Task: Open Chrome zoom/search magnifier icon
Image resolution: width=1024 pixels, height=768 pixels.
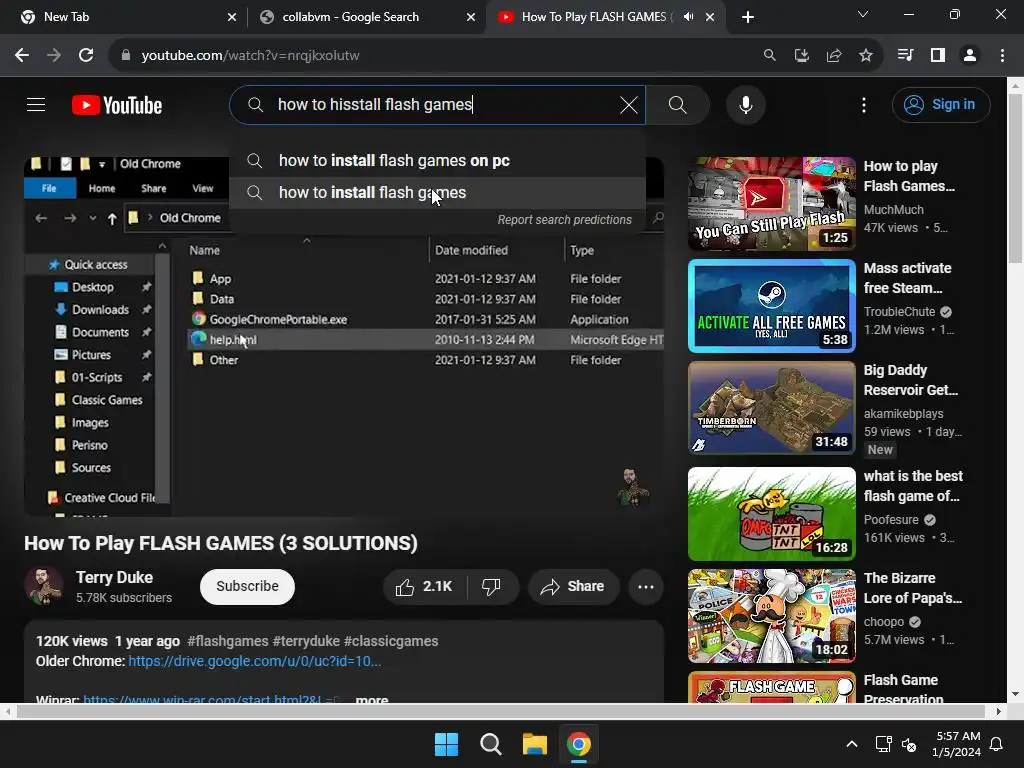Action: (x=770, y=56)
